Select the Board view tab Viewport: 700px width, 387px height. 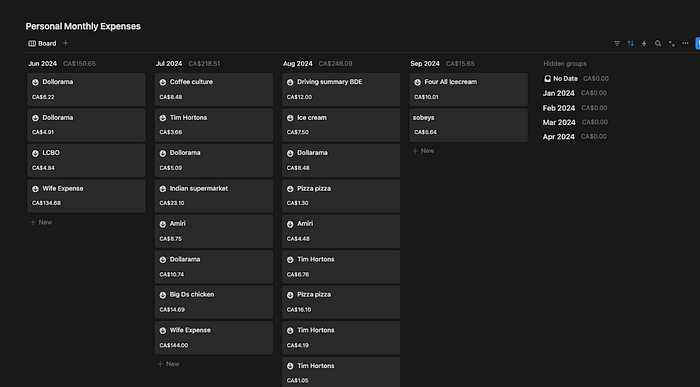(x=42, y=43)
